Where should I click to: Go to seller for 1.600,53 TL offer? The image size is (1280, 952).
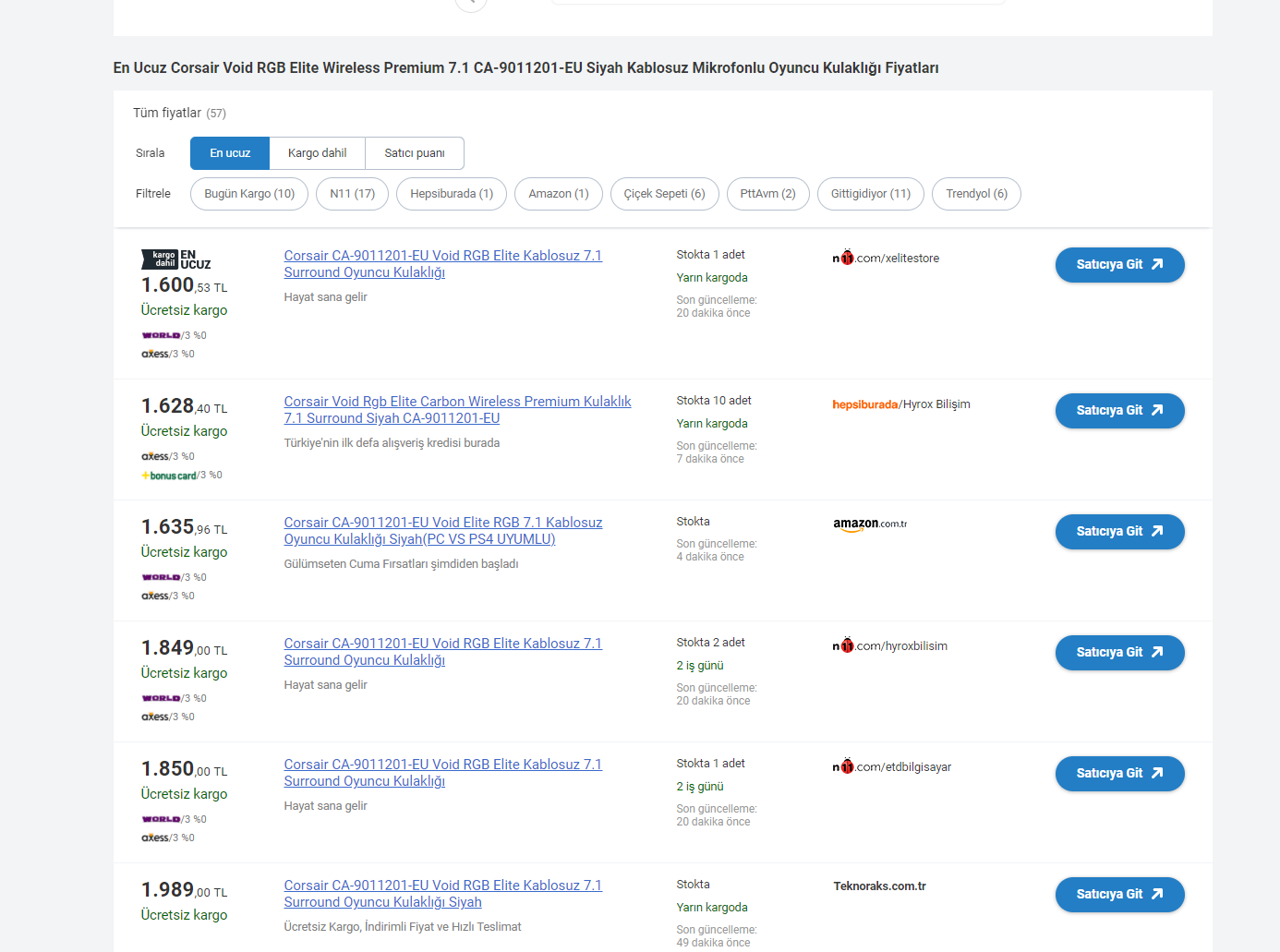(x=1119, y=265)
